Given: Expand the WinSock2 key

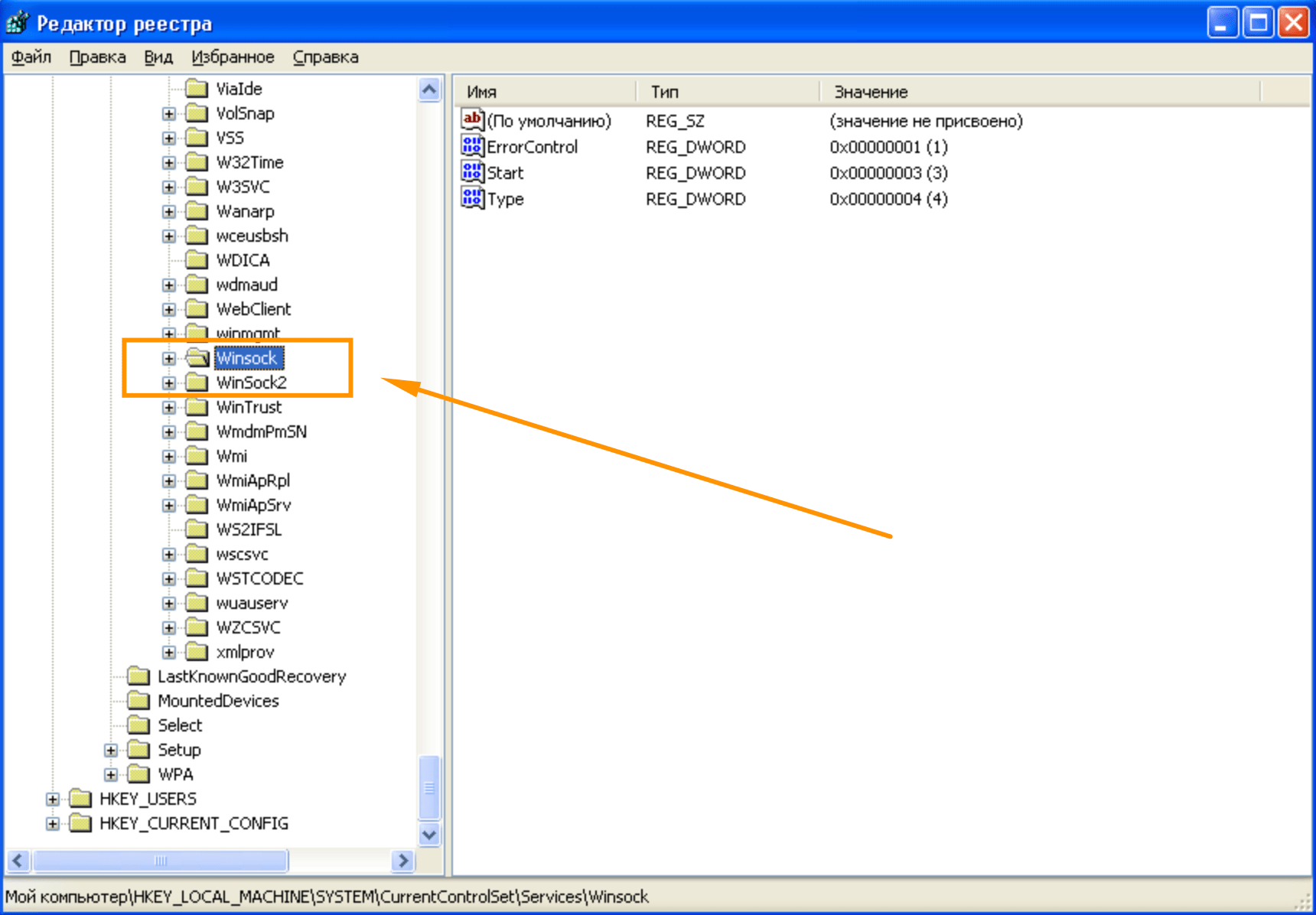Looking at the screenshot, I should 169,383.
